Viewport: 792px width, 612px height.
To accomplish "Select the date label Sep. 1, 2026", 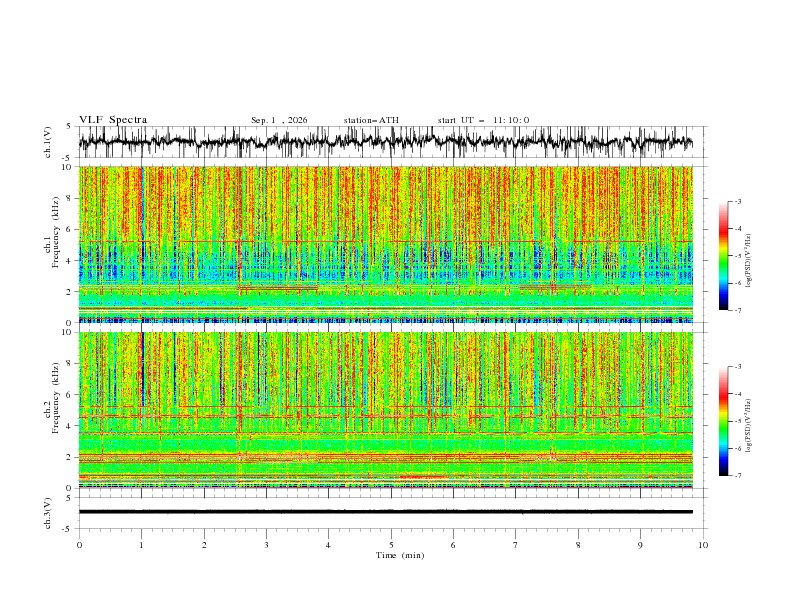I will tap(279, 120).
